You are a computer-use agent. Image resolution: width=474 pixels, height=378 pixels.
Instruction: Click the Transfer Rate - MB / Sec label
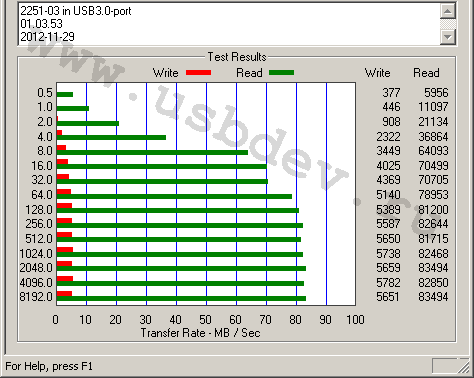200,333
